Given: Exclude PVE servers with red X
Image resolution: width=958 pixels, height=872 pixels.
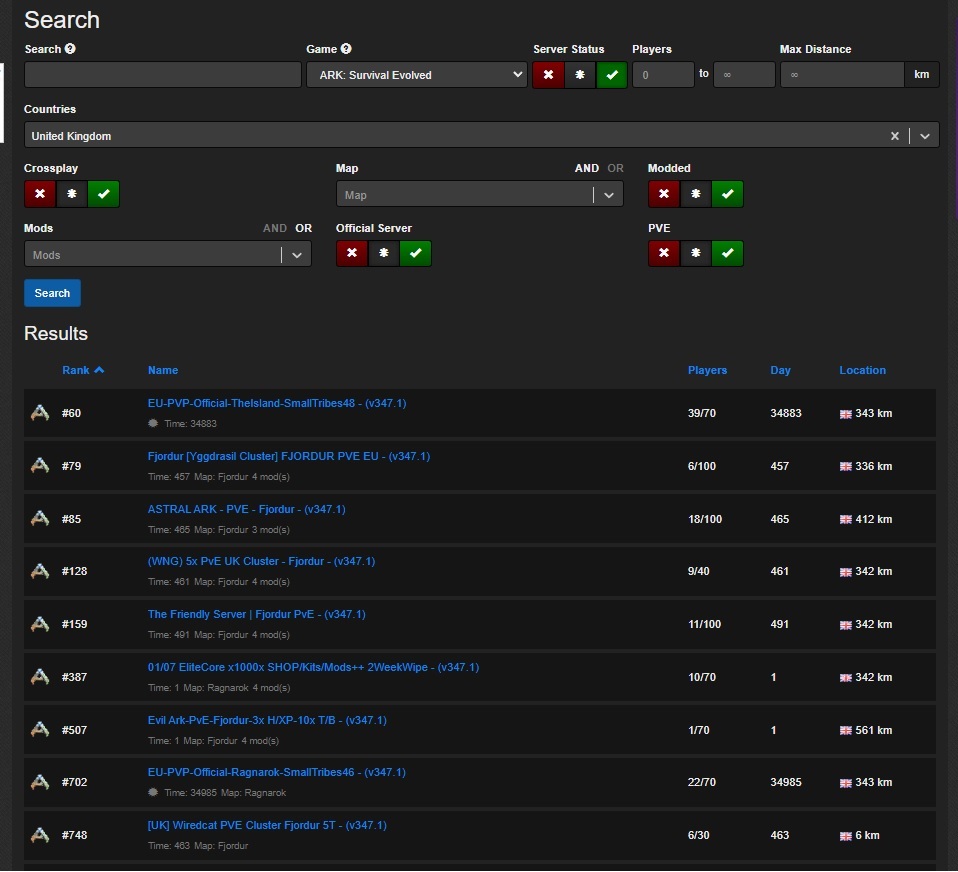Looking at the screenshot, I should [664, 253].
